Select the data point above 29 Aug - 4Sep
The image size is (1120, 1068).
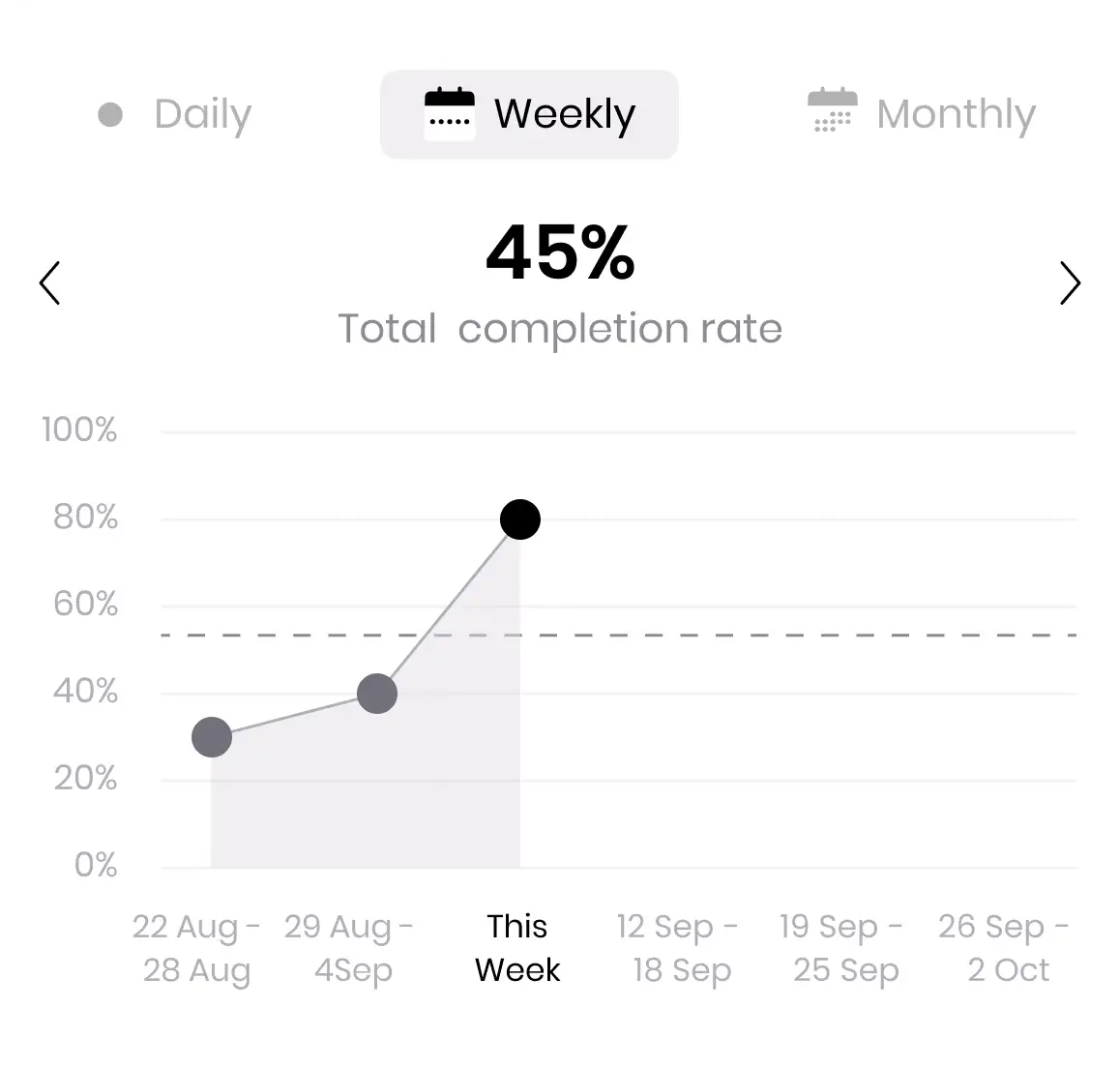377,693
